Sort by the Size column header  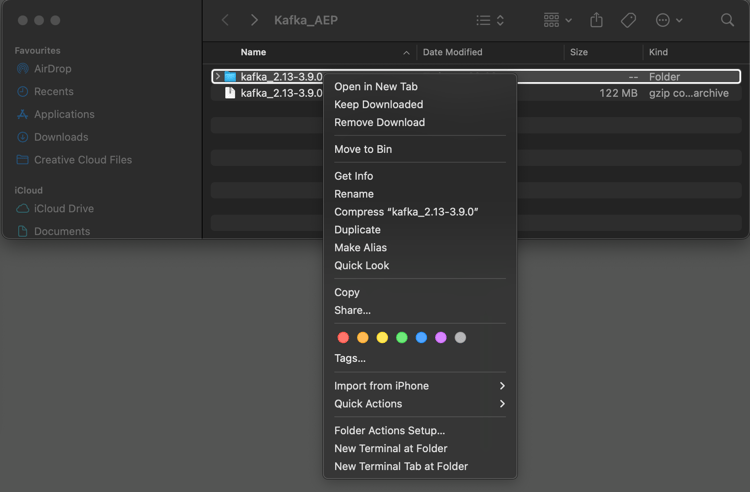[579, 52]
